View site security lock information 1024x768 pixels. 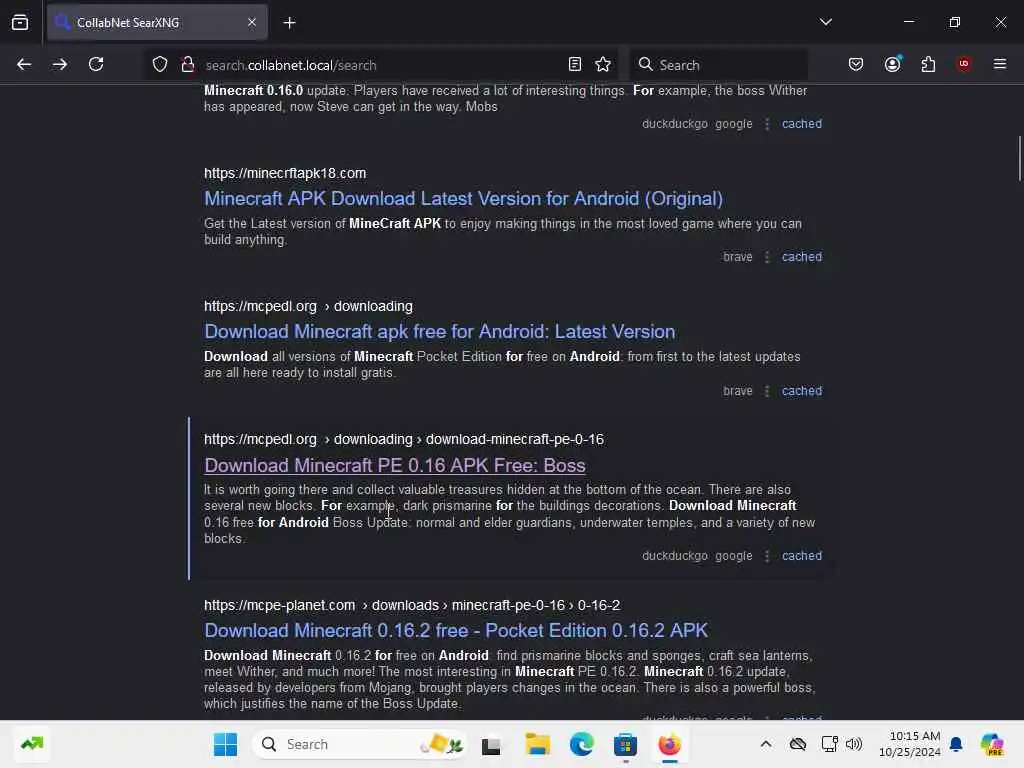point(188,65)
